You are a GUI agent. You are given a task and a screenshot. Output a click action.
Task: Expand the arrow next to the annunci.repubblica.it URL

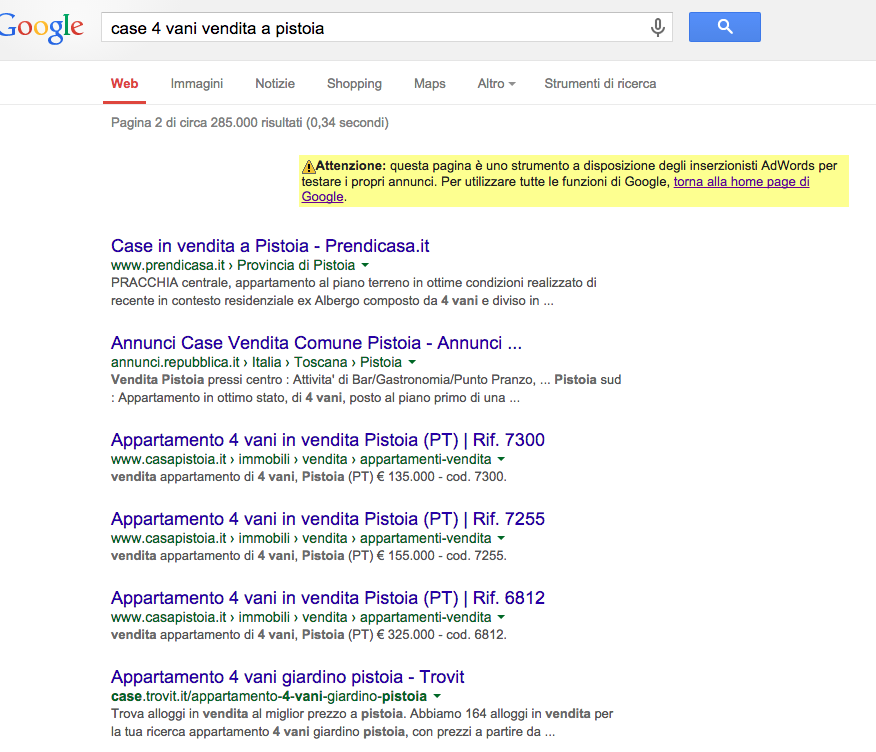(x=412, y=362)
